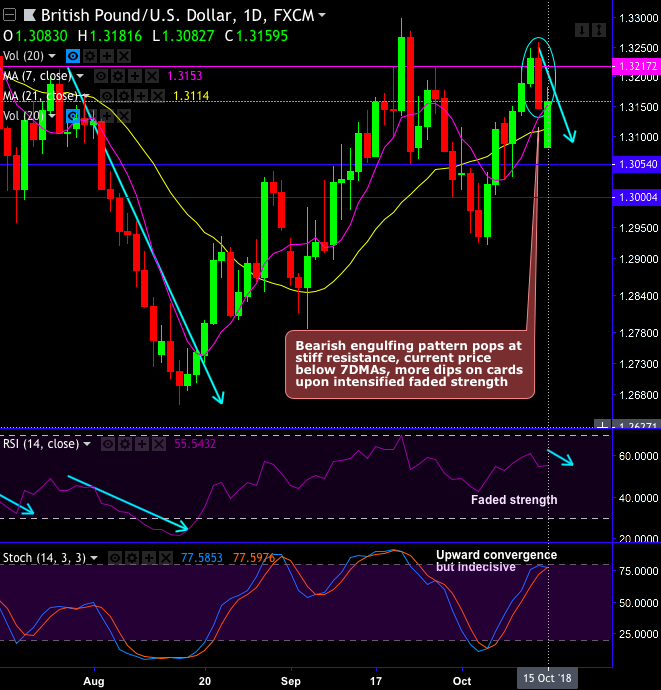Click the RSI (14, close) indicator label

(x=41, y=444)
